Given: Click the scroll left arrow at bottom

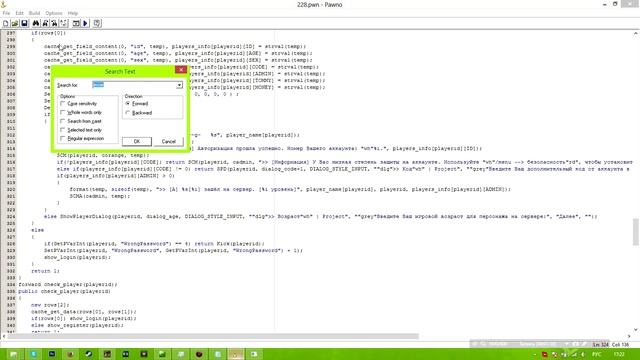Looking at the screenshot, I should click(4, 336).
